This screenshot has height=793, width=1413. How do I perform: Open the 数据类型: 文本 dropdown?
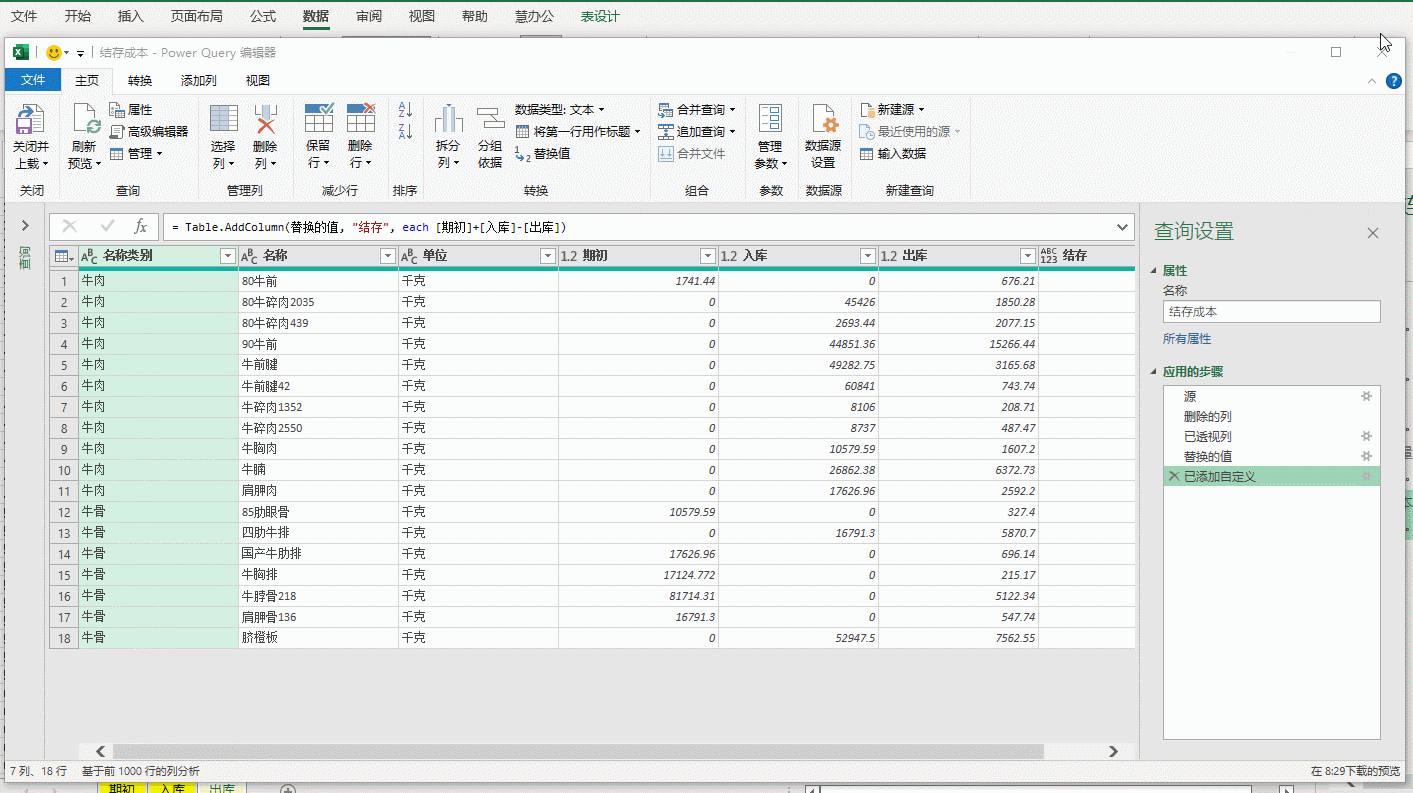point(560,110)
